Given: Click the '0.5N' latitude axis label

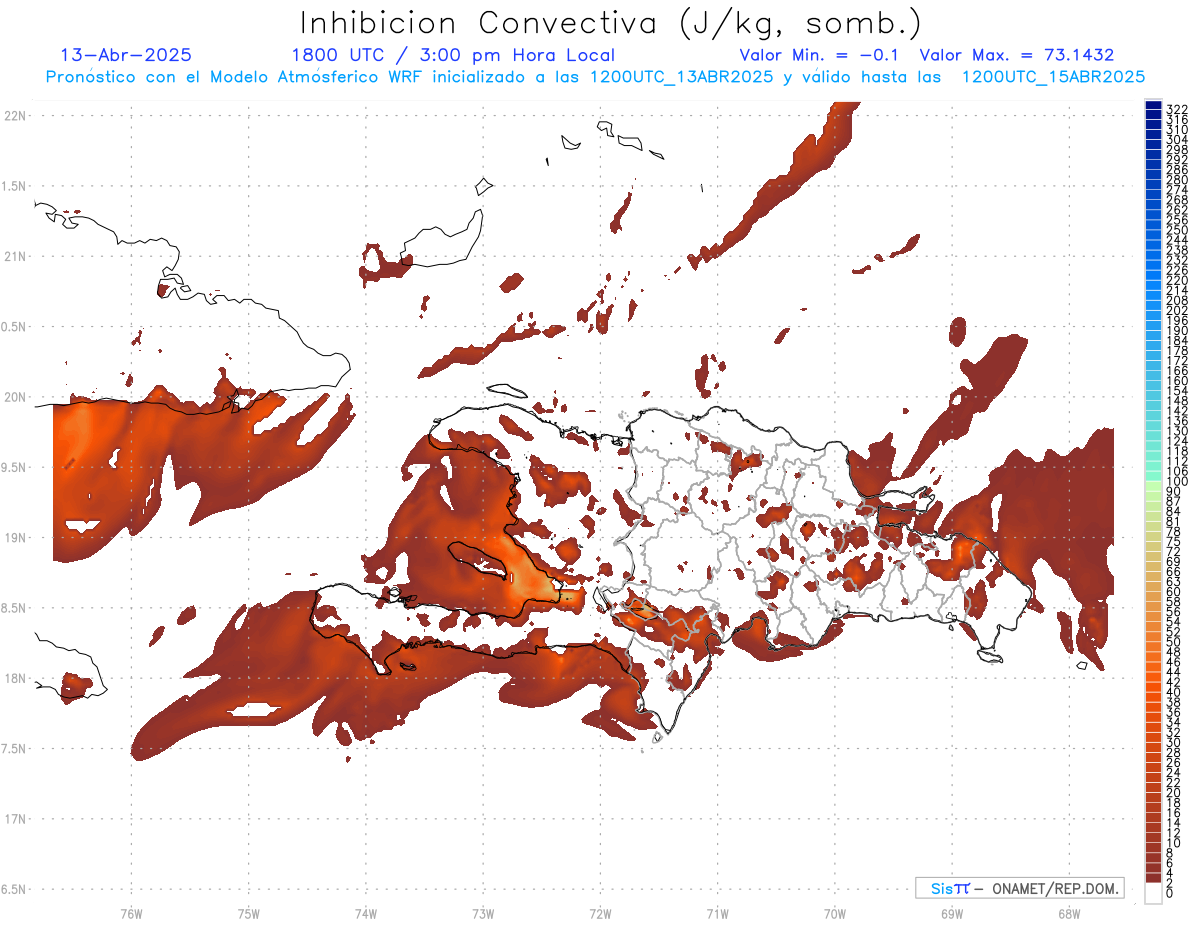Looking at the screenshot, I should (x=14, y=327).
